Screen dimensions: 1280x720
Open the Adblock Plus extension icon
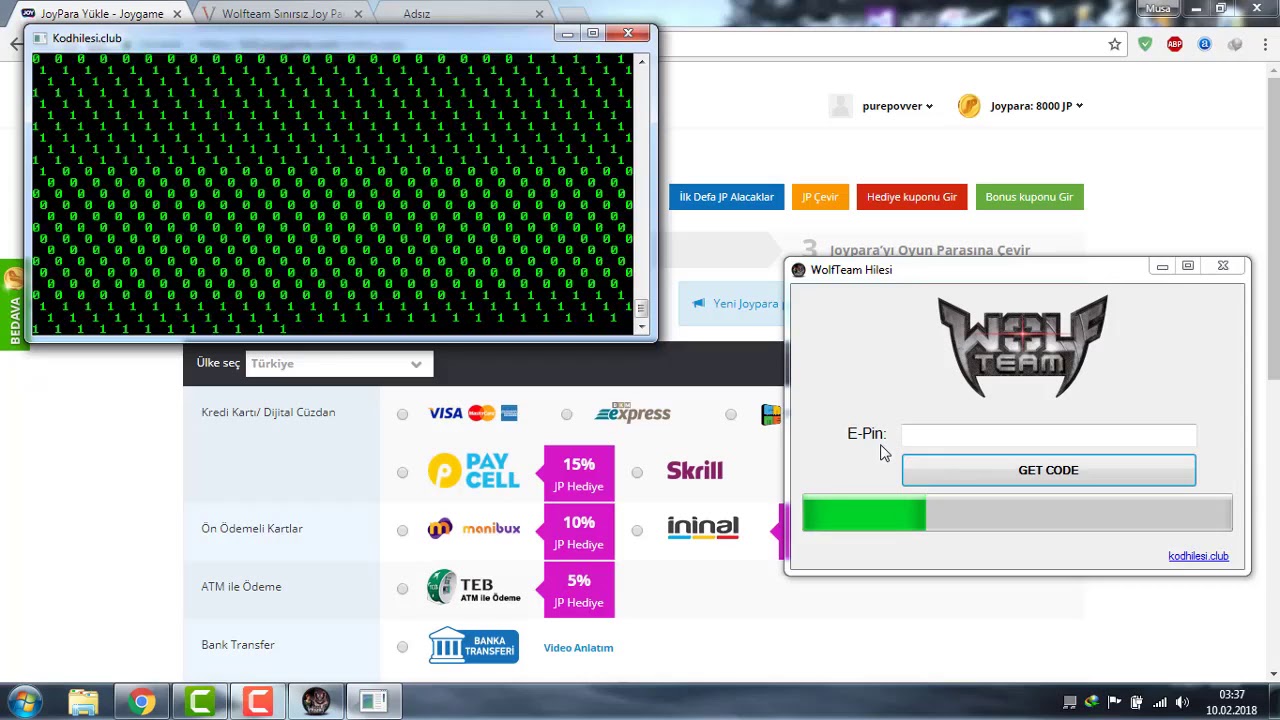pyautogui.click(x=1175, y=44)
